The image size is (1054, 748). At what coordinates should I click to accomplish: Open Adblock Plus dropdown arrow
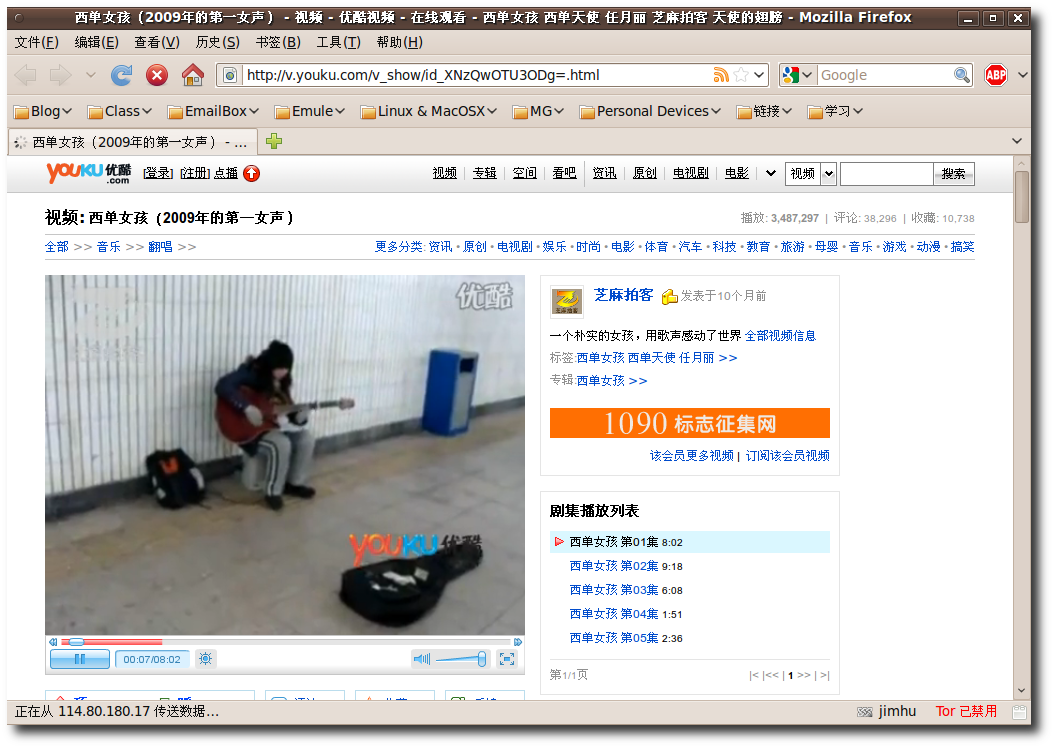pos(1022,75)
